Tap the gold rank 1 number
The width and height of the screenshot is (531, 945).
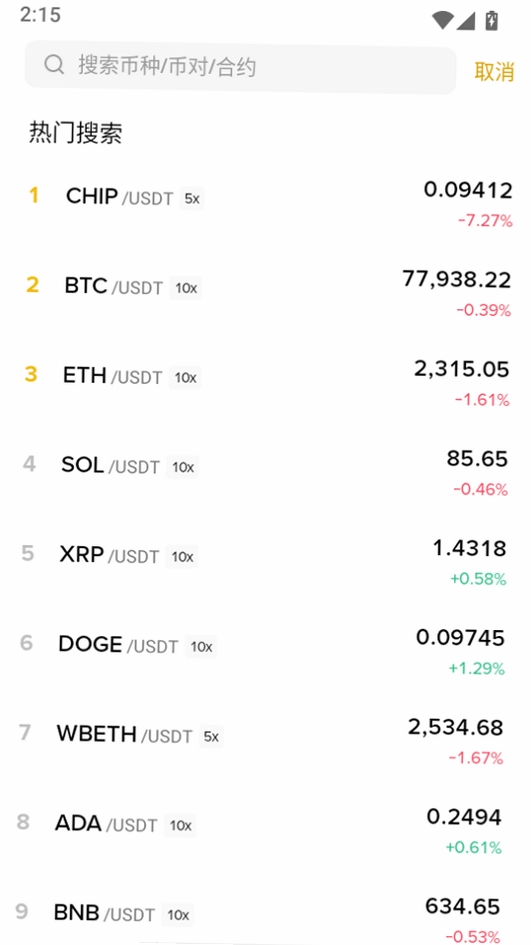pyautogui.click(x=34, y=195)
